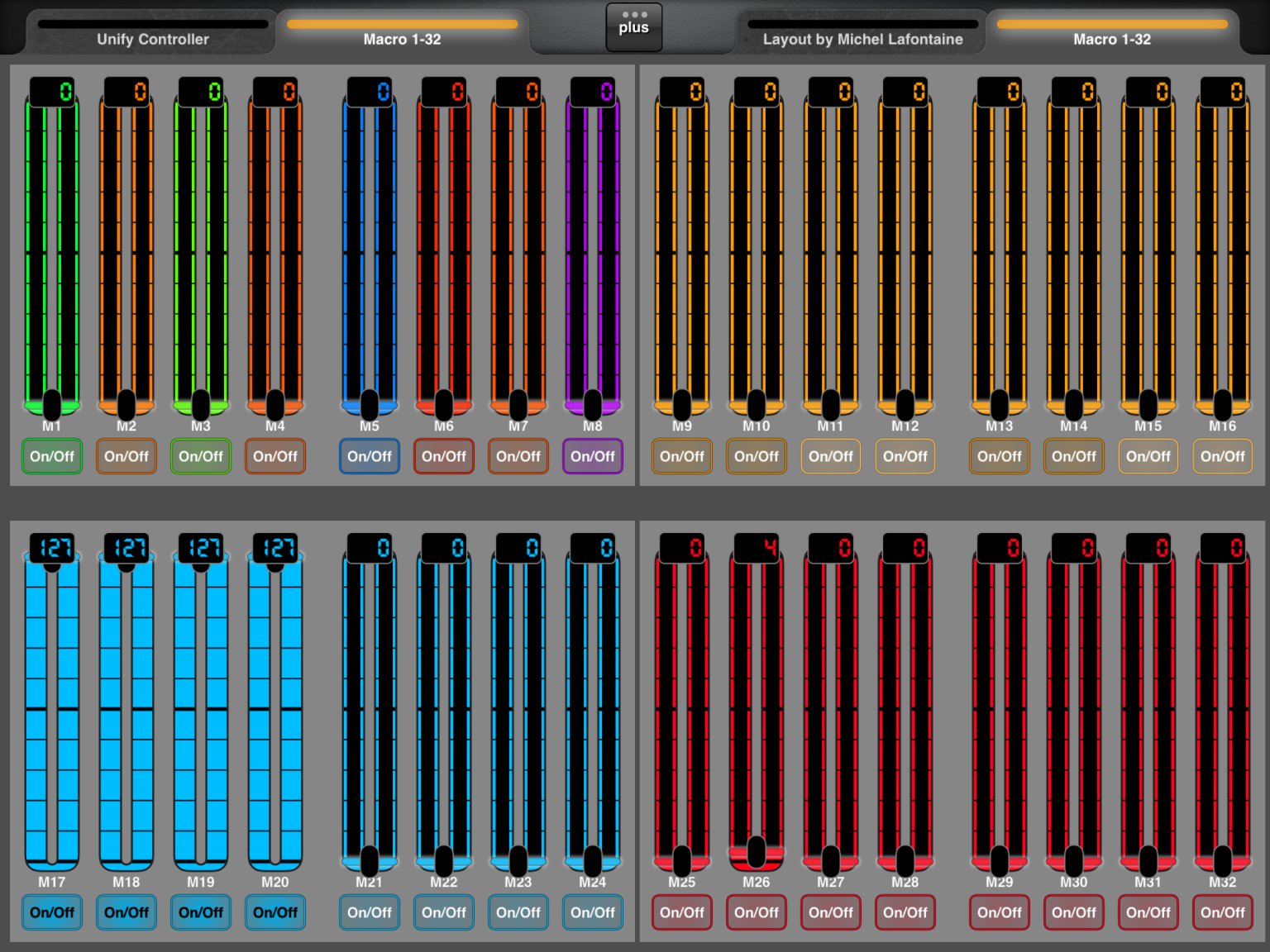Click the M1 value display showing 0

click(52, 92)
